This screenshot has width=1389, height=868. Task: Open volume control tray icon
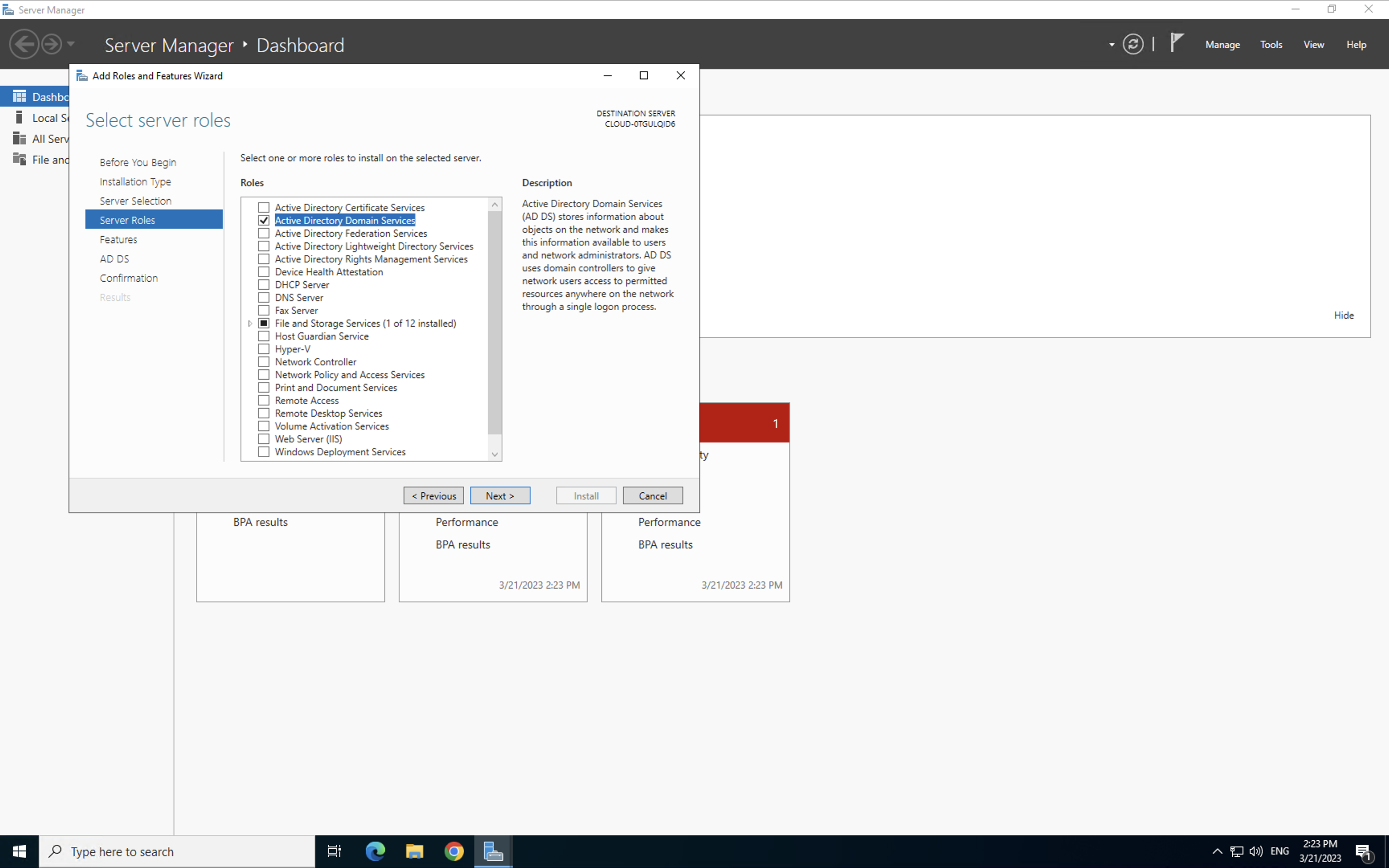[x=1256, y=852]
